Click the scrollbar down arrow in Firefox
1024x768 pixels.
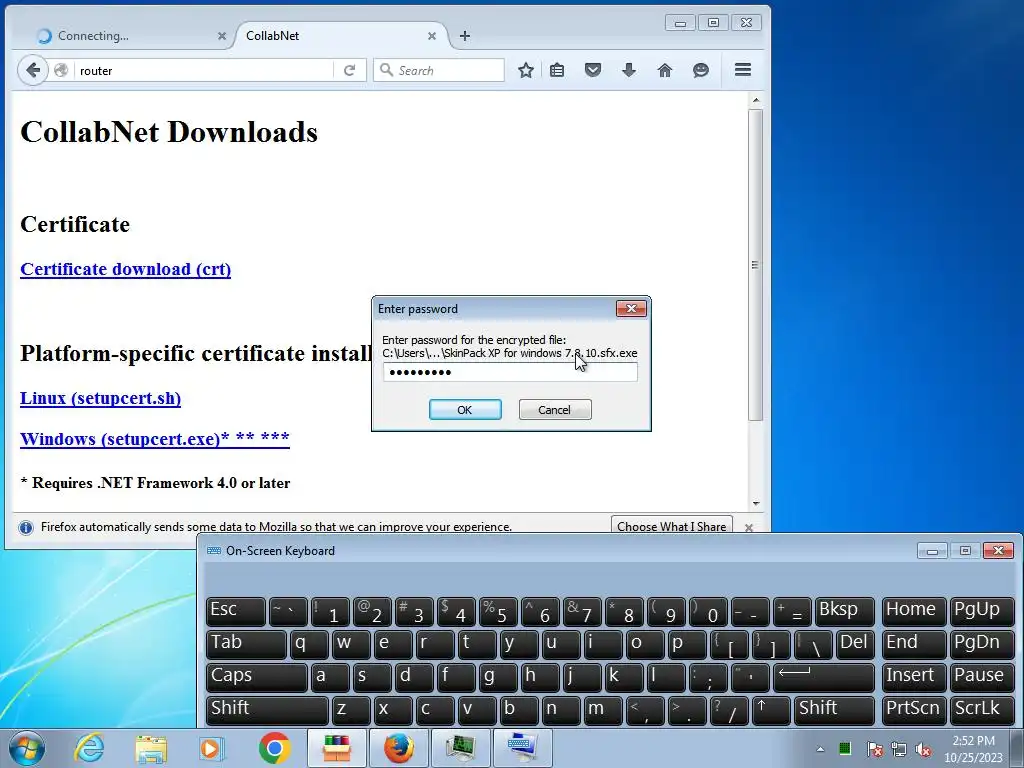click(756, 504)
